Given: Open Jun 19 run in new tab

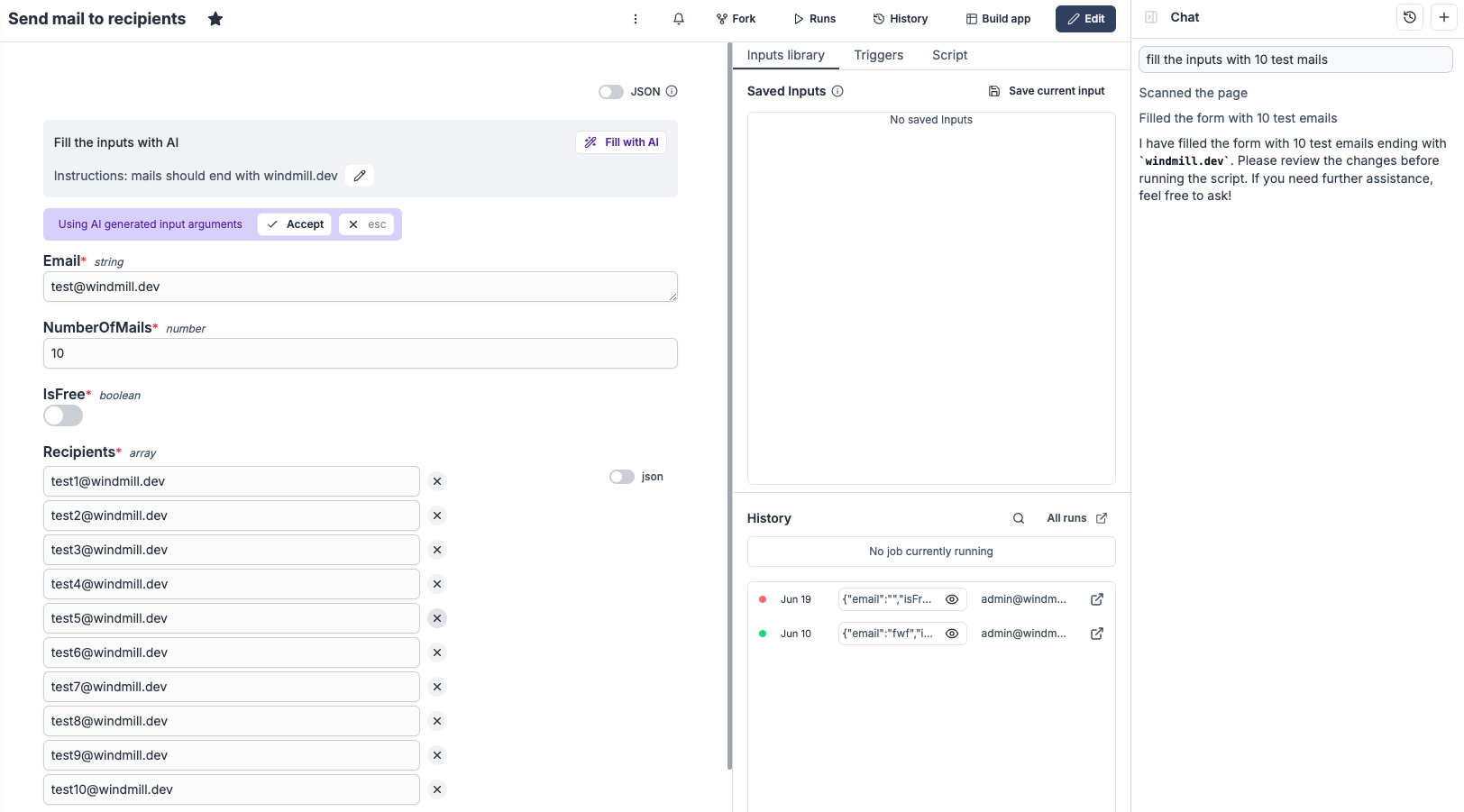Looking at the screenshot, I should coord(1097,599).
